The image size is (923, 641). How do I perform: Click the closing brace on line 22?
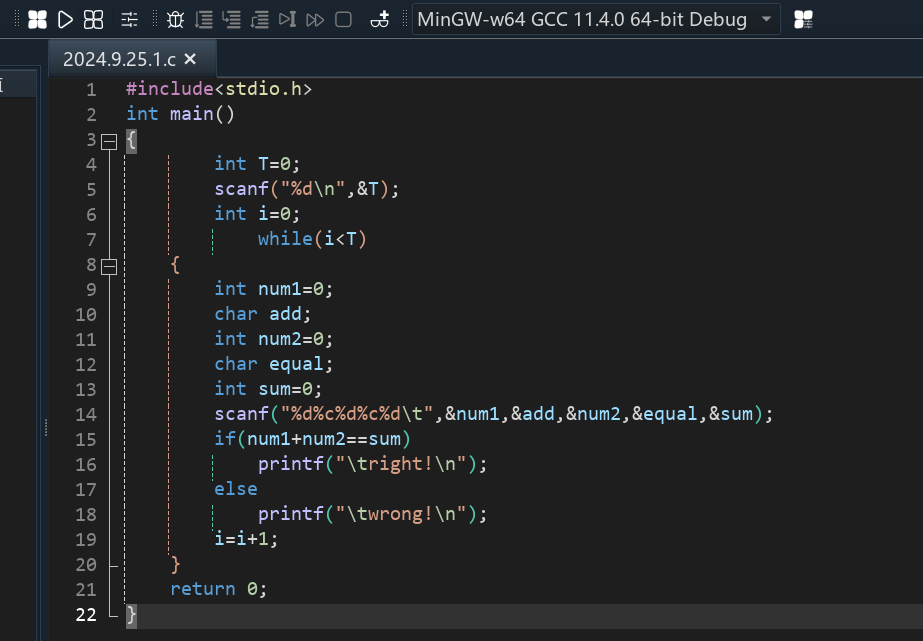(131, 616)
